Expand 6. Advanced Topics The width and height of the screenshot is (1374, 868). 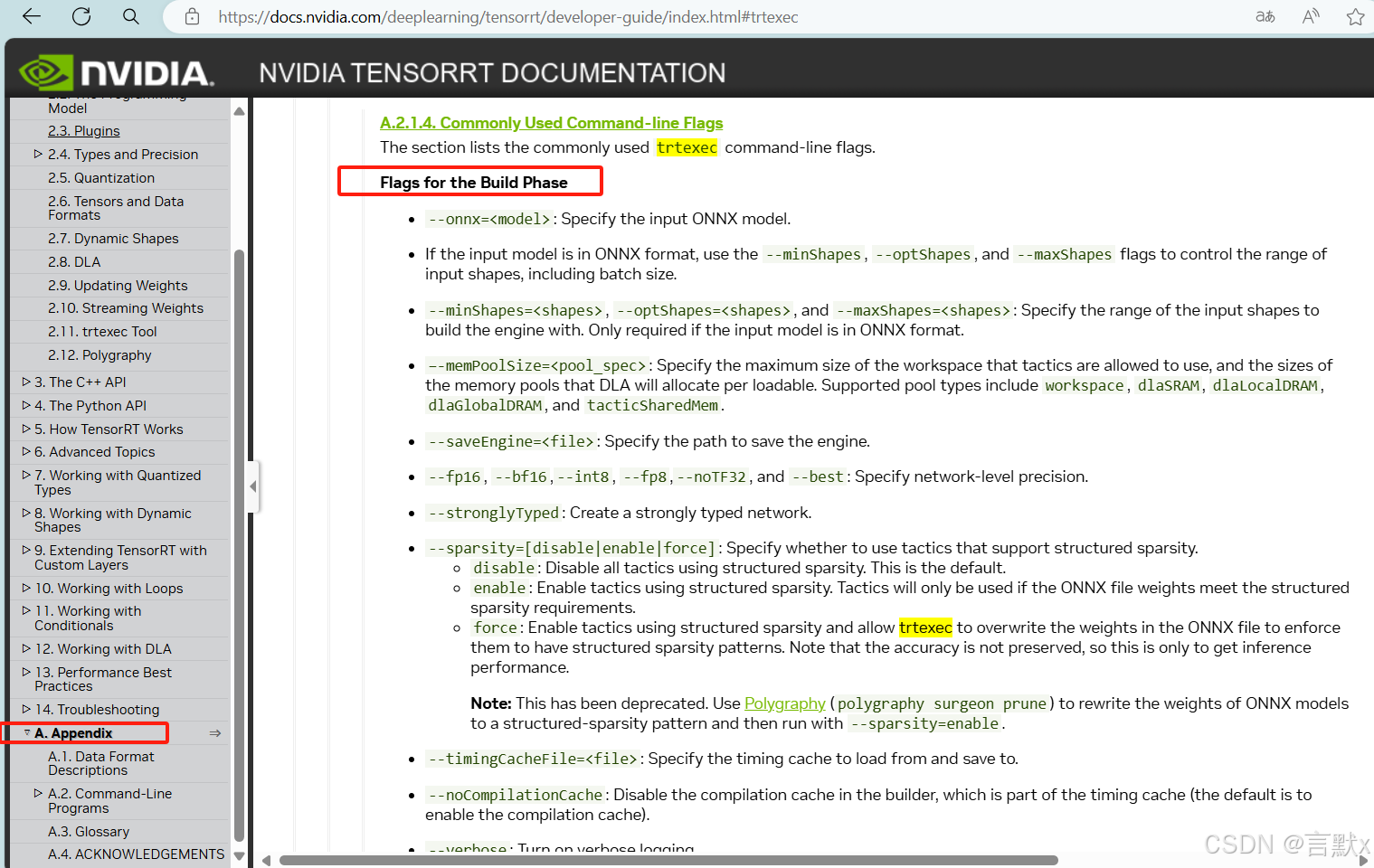click(26, 452)
